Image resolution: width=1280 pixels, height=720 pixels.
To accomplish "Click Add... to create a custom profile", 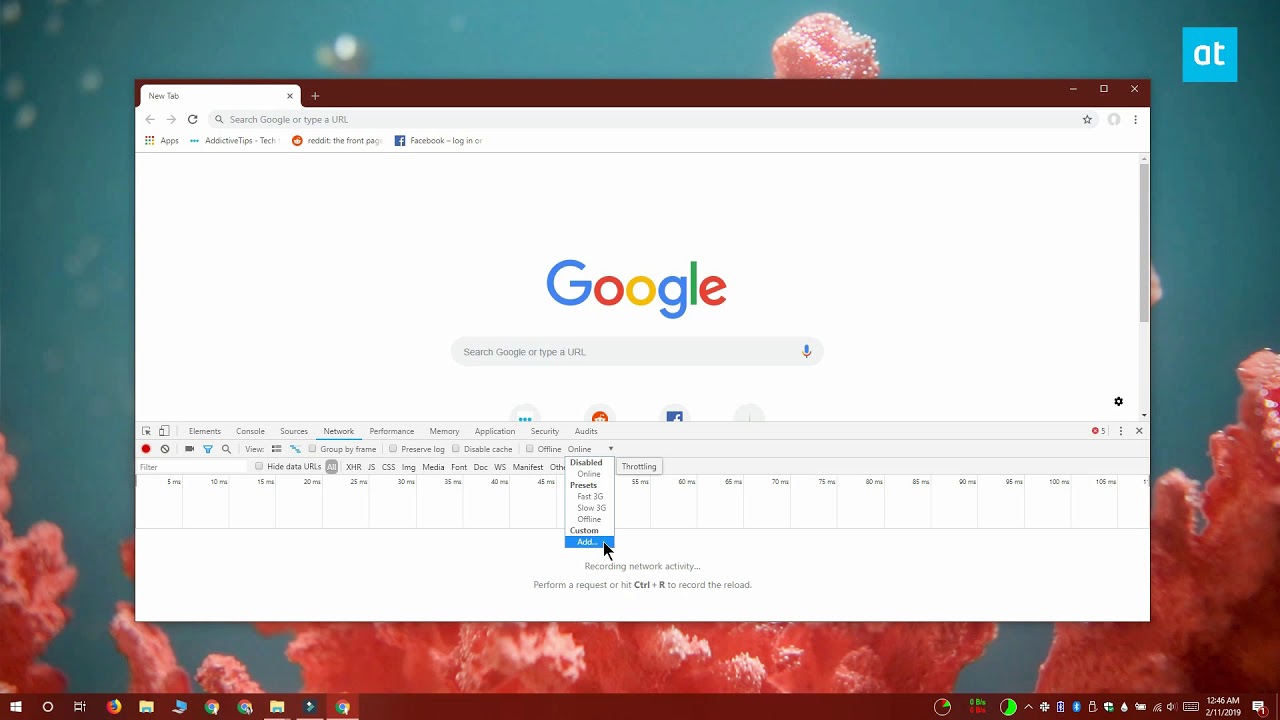I will coord(589,542).
